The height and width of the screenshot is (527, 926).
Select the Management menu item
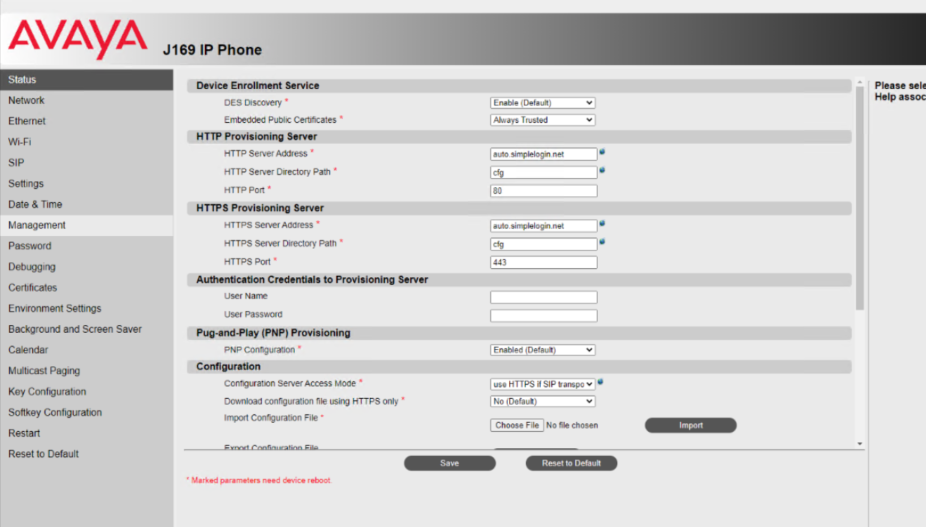click(87, 225)
